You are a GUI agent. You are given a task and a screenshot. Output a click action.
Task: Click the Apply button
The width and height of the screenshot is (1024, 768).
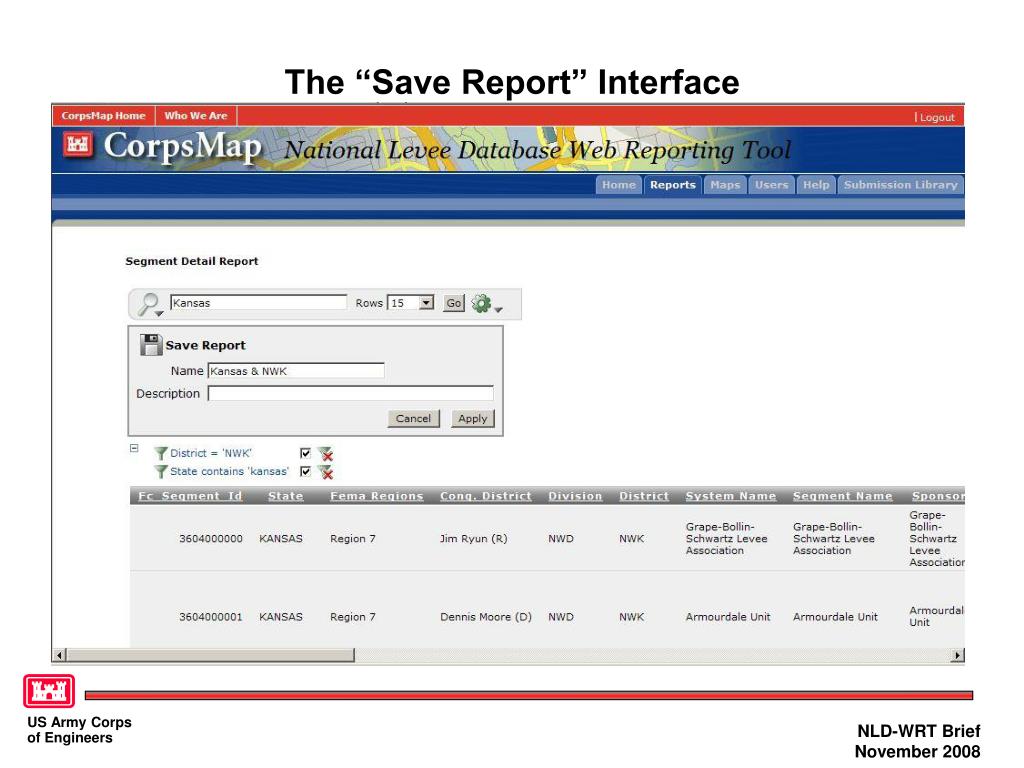coord(473,419)
